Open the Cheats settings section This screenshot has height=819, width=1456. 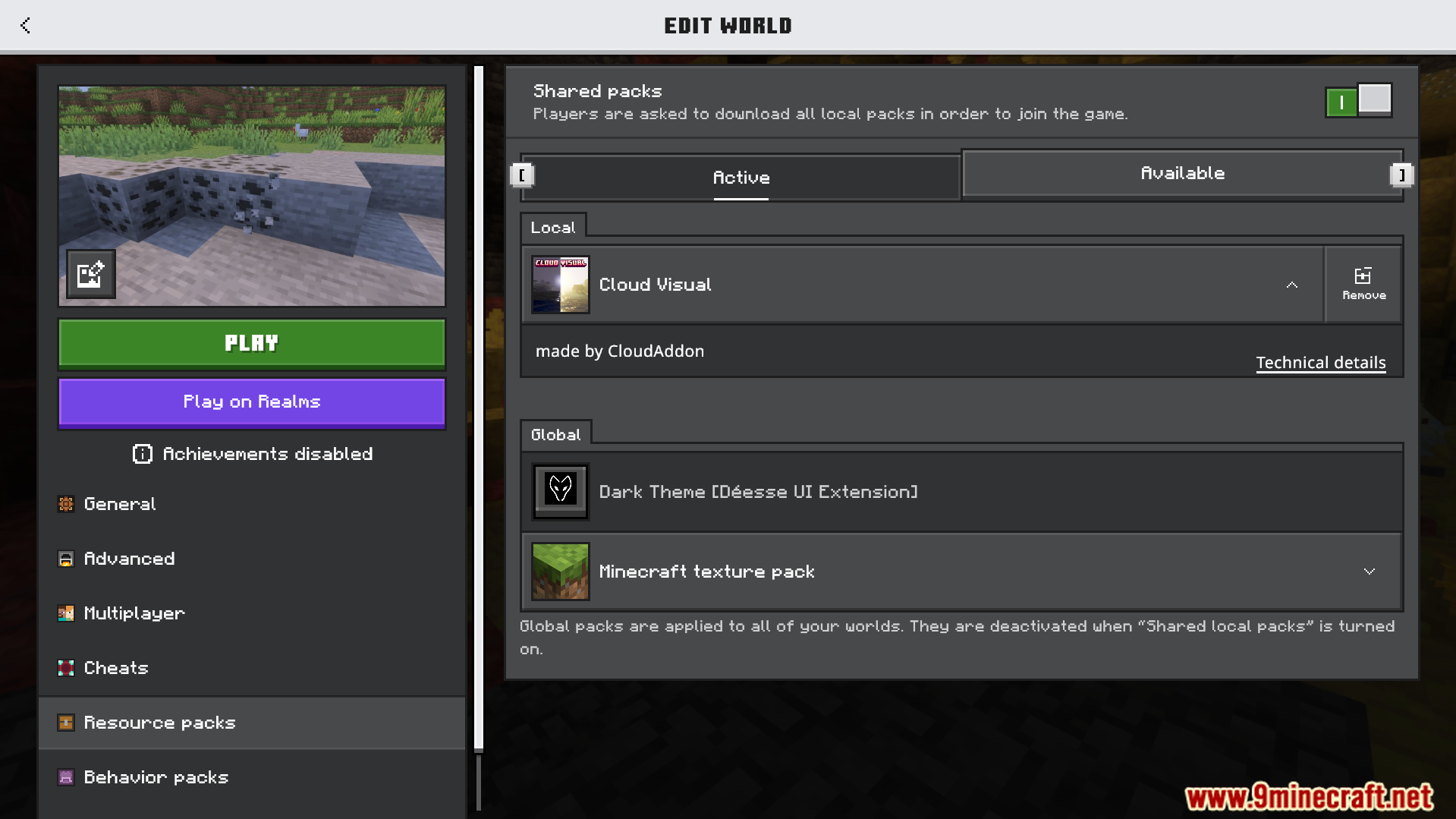(252, 668)
